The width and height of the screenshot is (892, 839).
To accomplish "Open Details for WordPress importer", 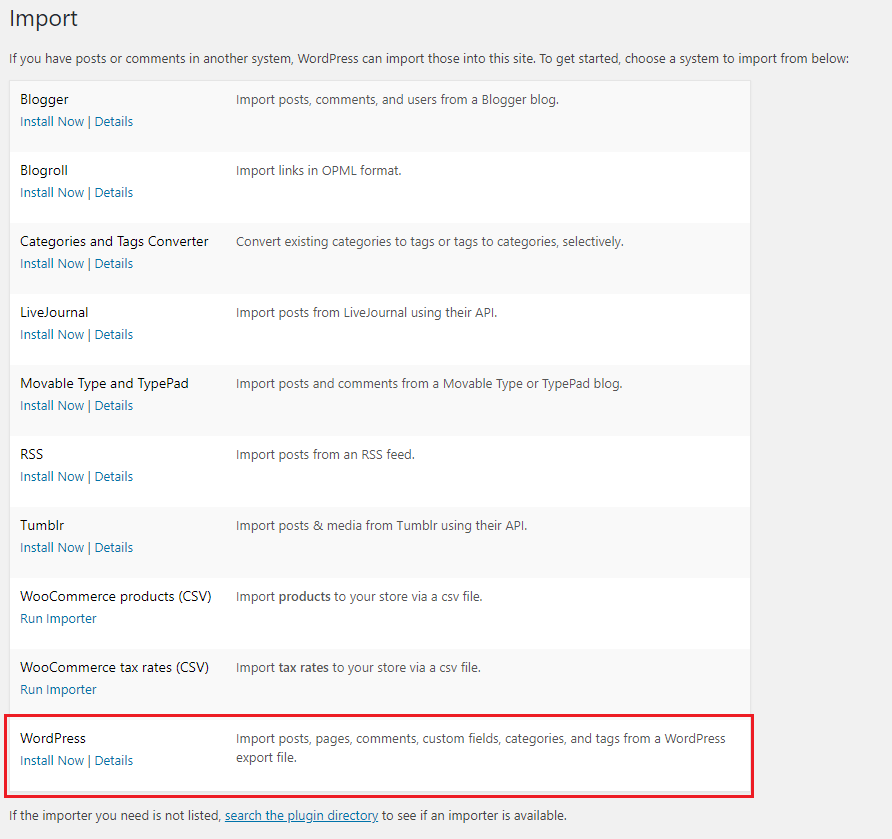I will tap(114, 761).
